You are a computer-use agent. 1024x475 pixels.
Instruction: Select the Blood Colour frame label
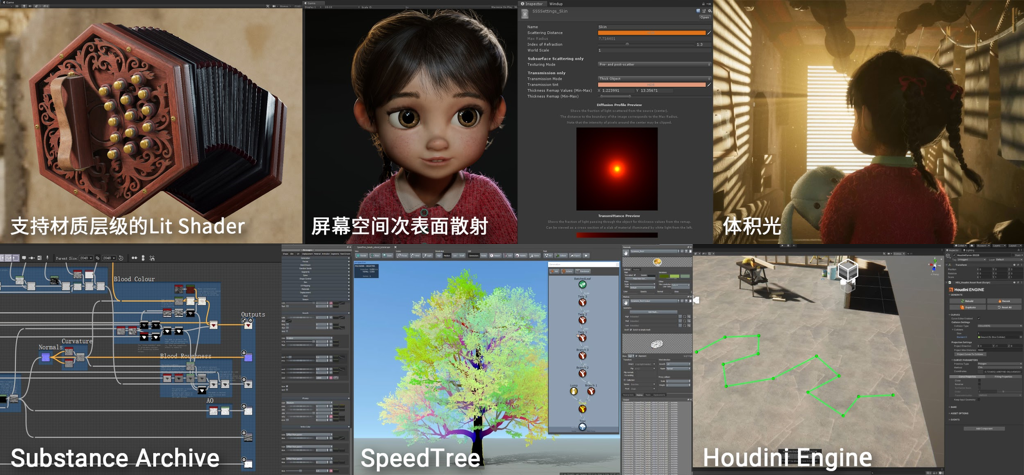click(135, 279)
